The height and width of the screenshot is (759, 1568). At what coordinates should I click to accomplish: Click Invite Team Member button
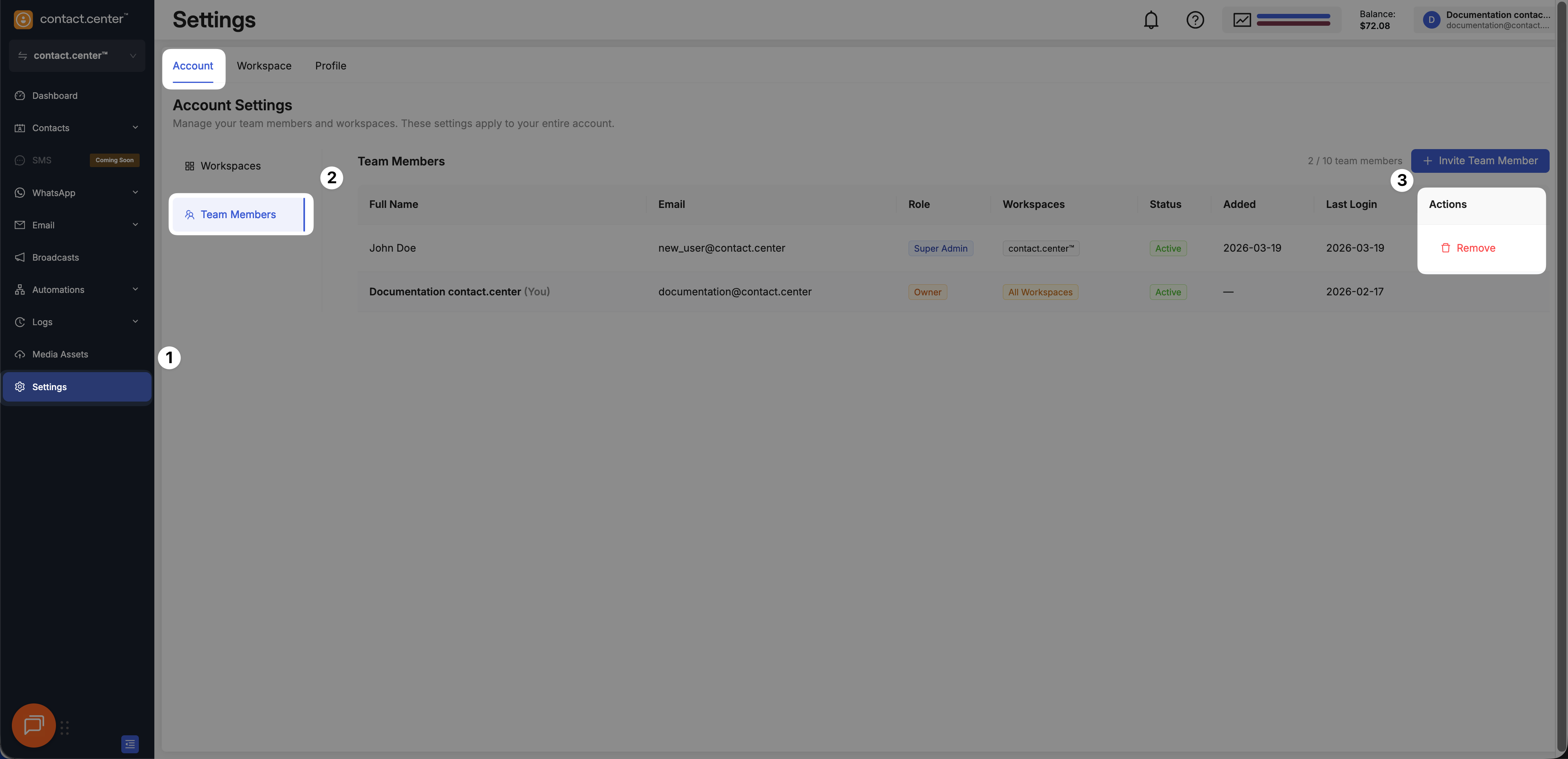point(1480,161)
